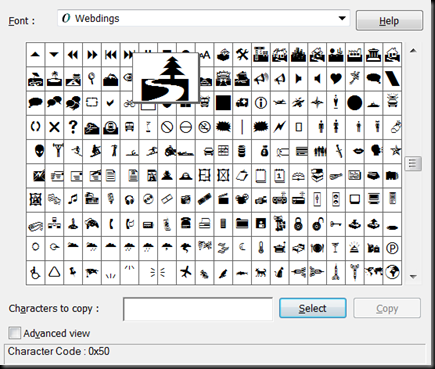Select the bus front glyph
The width and height of the screenshot is (435, 369).
coord(129,127)
